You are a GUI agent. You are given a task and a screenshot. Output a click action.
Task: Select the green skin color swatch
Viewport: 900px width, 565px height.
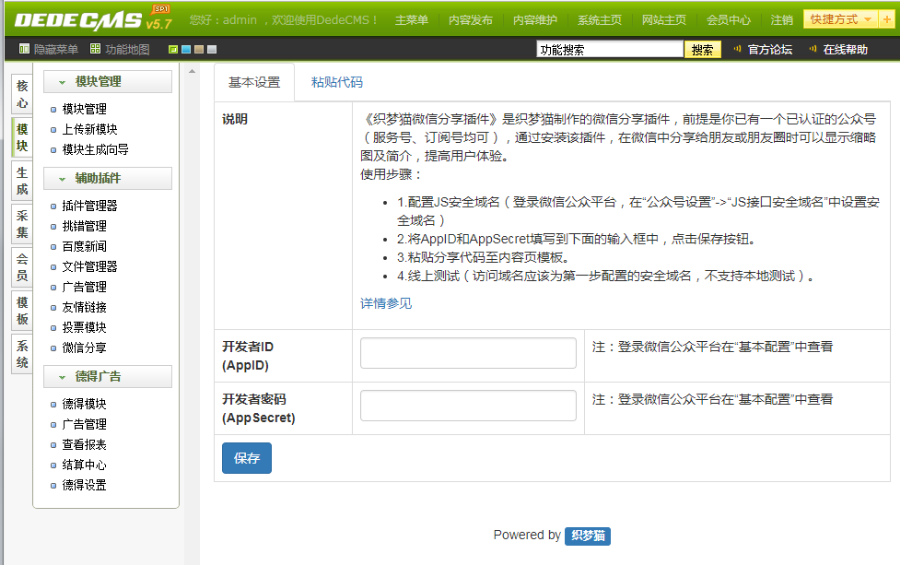tap(173, 49)
